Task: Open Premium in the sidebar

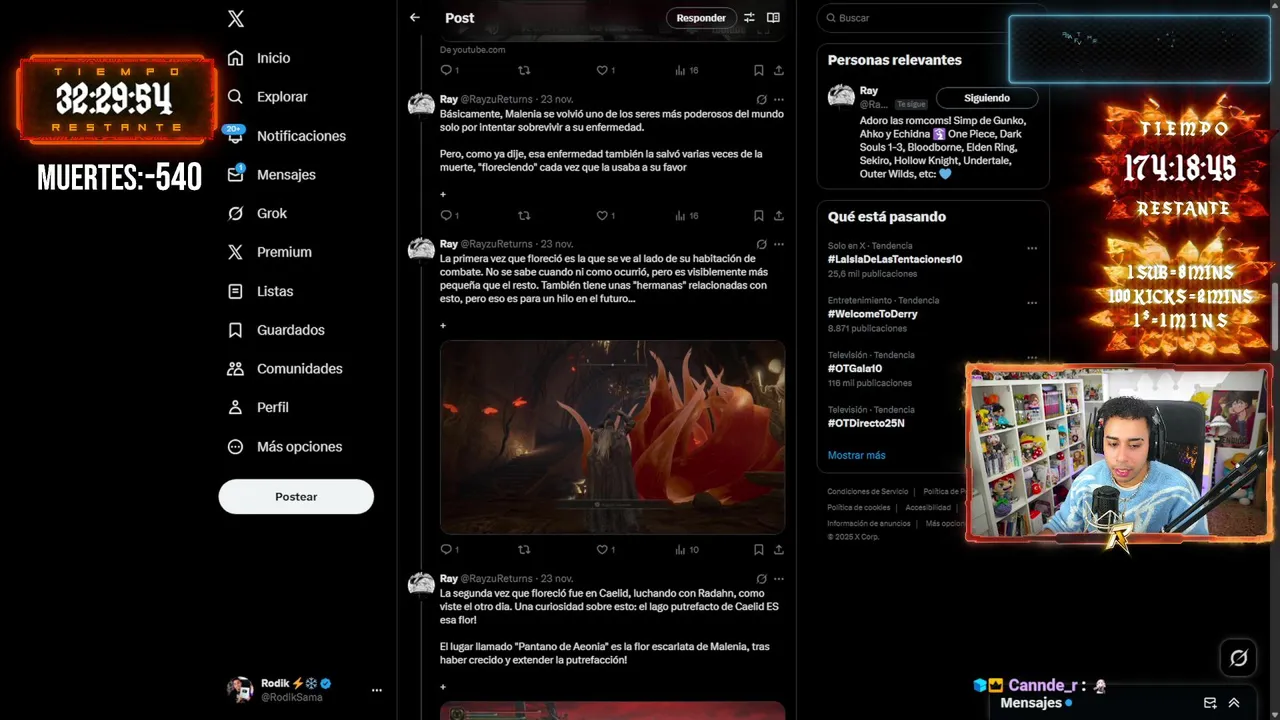Action: pyautogui.click(x=269, y=252)
